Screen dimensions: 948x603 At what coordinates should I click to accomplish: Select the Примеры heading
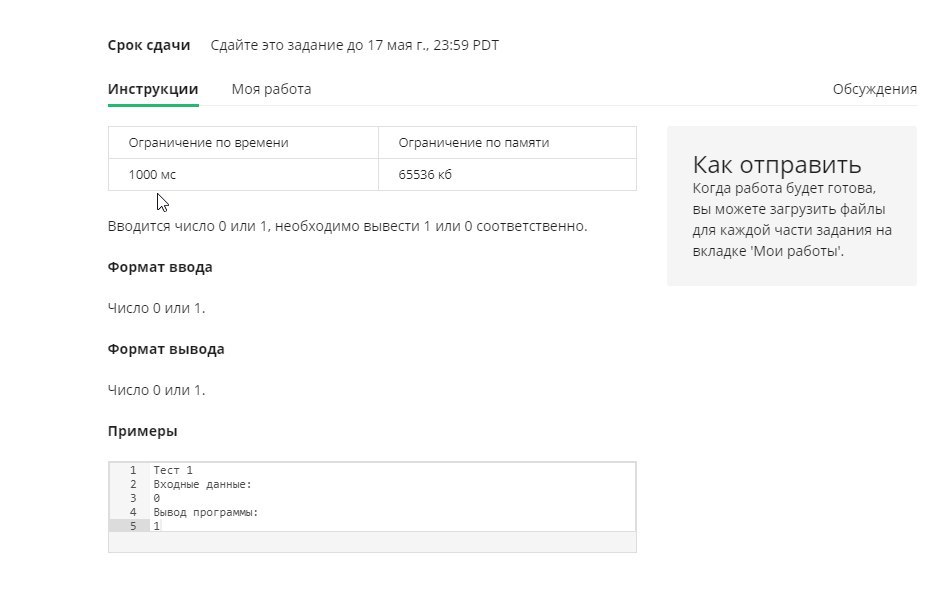(x=143, y=431)
